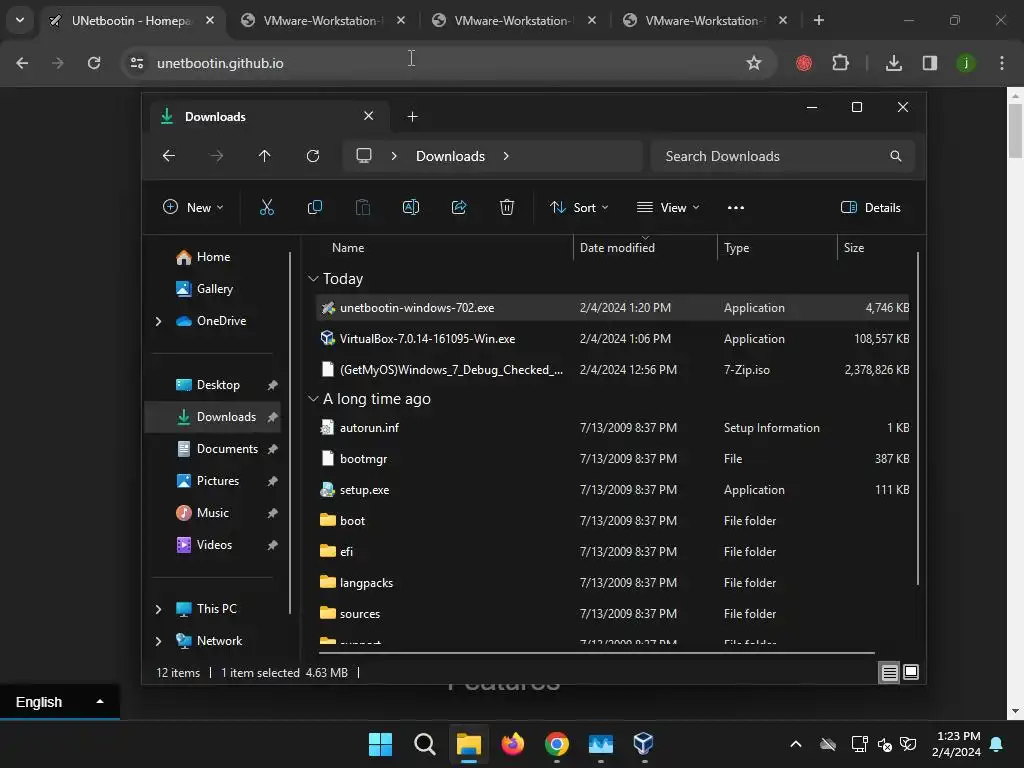Switch to the second VMware-Workstation tab
The height and width of the screenshot is (768, 1024).
(513, 21)
